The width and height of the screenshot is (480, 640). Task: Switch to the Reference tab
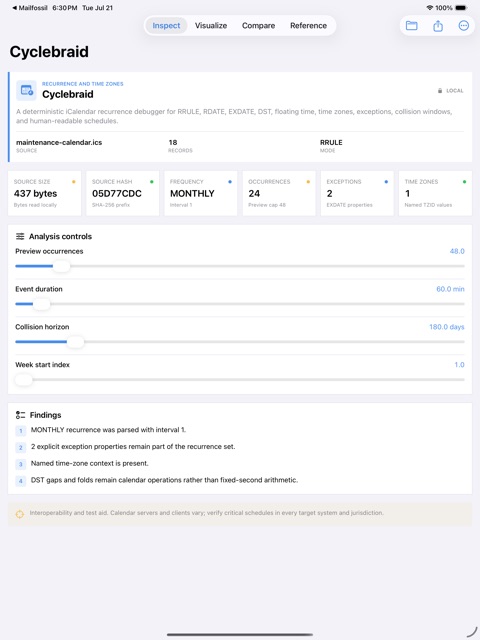click(309, 26)
